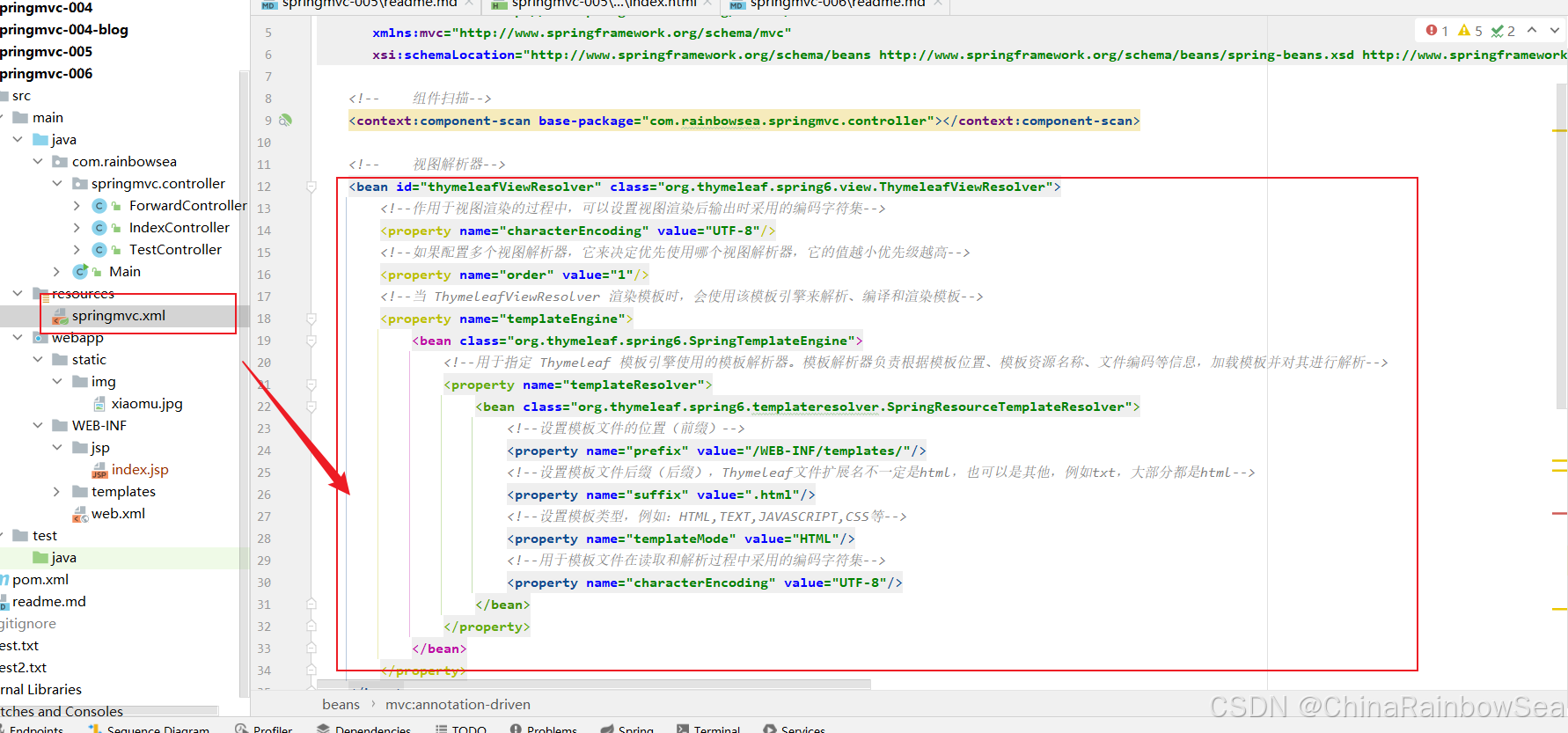Collapse the main java folder

(x=18, y=140)
